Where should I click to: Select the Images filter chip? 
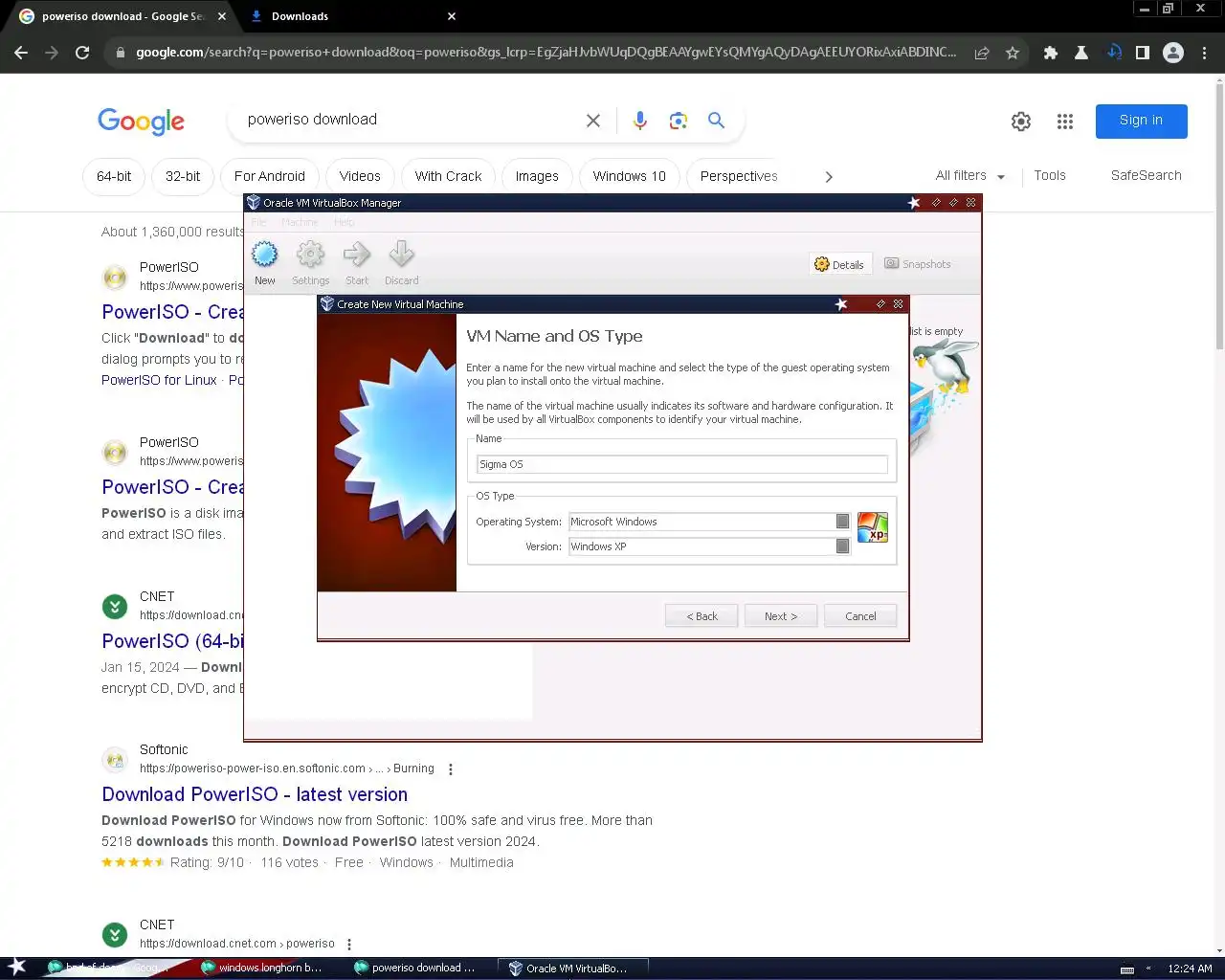537,176
